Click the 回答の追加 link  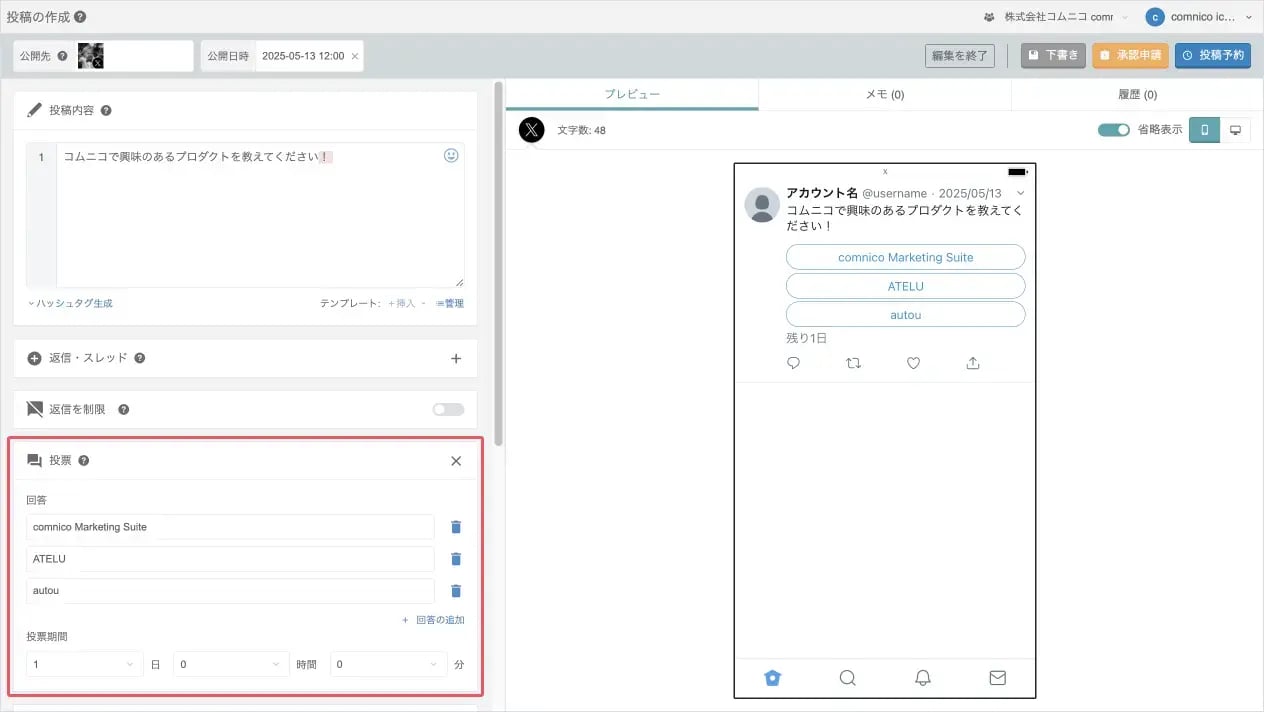[434, 620]
